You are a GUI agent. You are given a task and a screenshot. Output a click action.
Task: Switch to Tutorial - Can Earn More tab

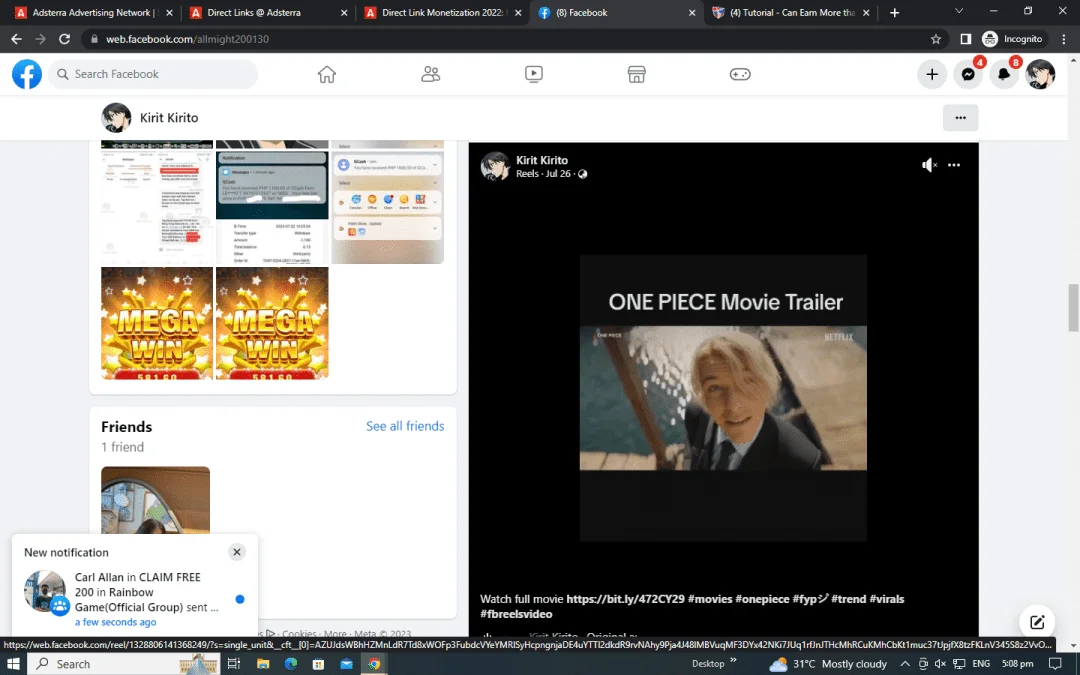[x=791, y=12]
